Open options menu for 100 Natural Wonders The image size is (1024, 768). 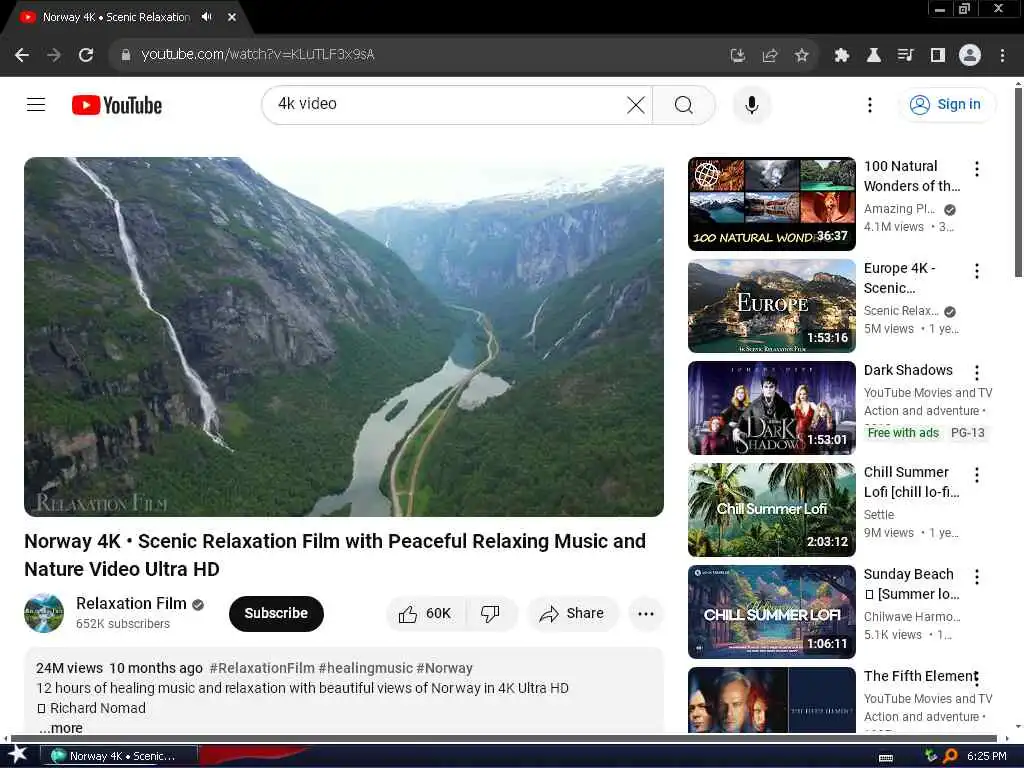pos(977,169)
